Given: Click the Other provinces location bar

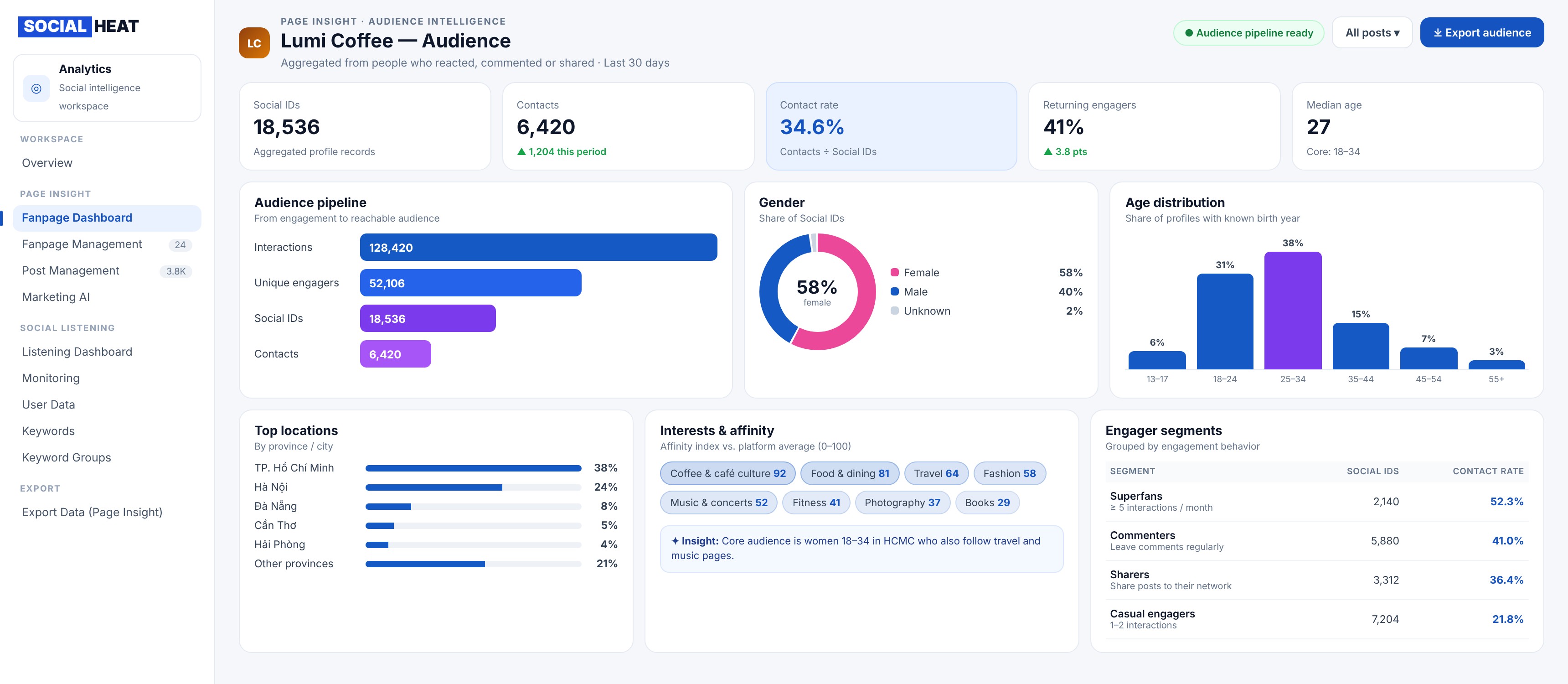Looking at the screenshot, I should point(473,564).
